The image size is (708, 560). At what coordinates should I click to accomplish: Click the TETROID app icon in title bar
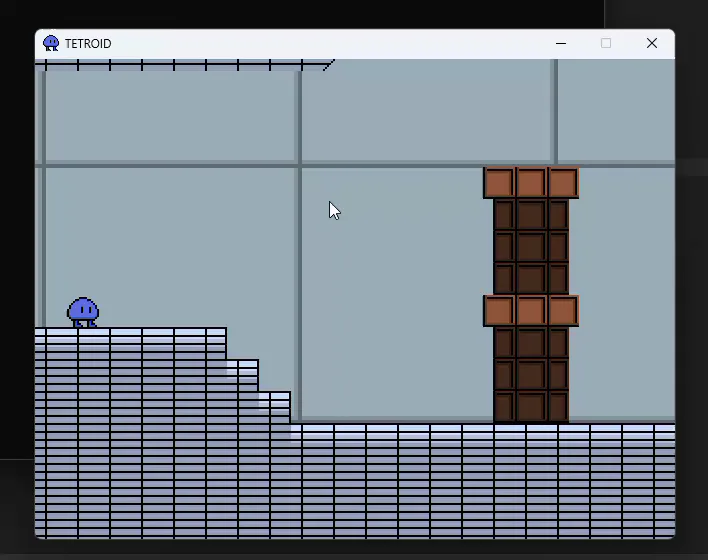coord(51,43)
